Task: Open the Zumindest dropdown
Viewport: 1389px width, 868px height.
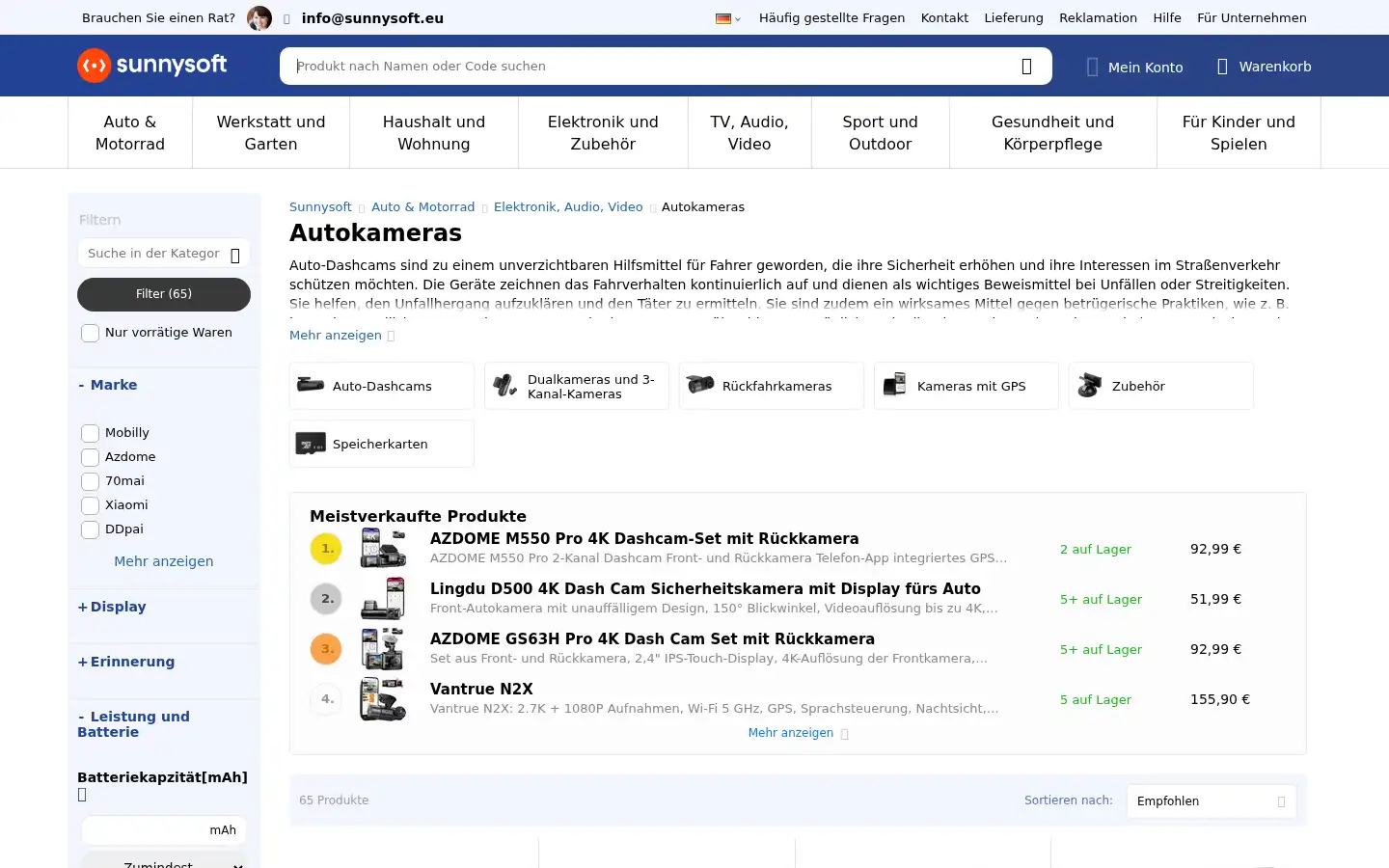Action: [164, 861]
